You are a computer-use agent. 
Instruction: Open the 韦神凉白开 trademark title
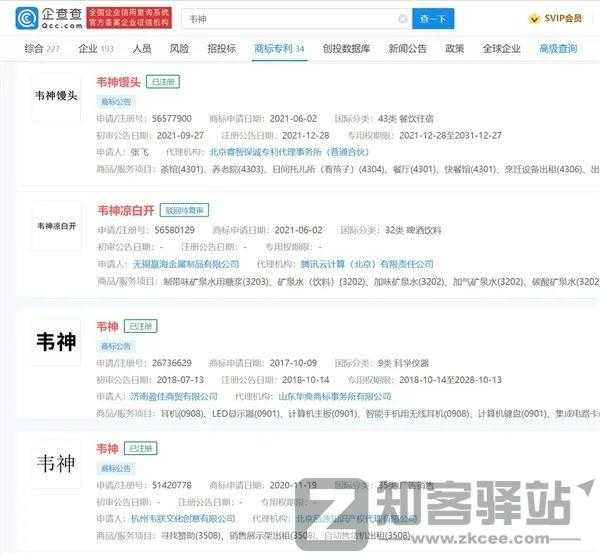[126, 210]
